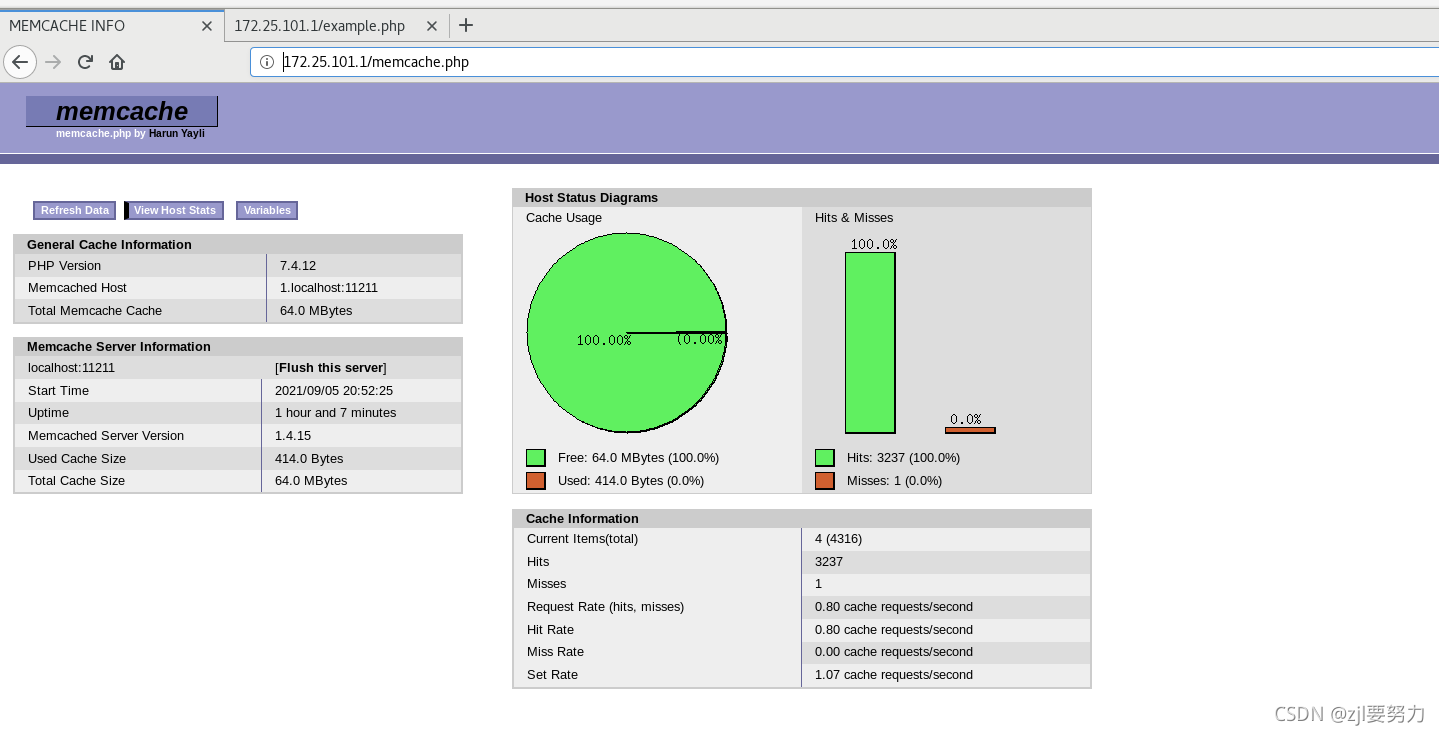The image size is (1439, 735).
Task: Close the MEMCACHE INFO tab
Action: coord(207,26)
